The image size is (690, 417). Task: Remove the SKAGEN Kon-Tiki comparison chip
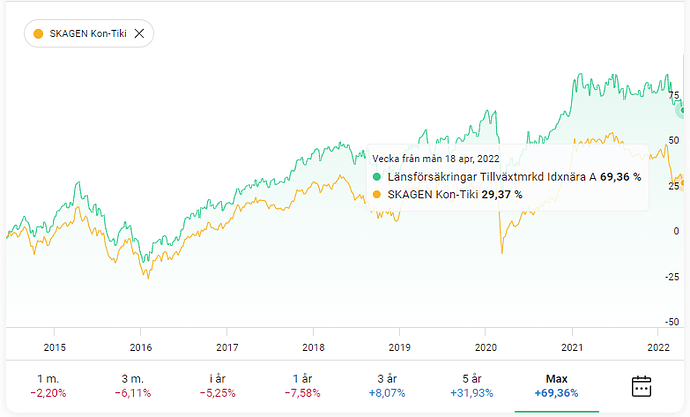139,33
